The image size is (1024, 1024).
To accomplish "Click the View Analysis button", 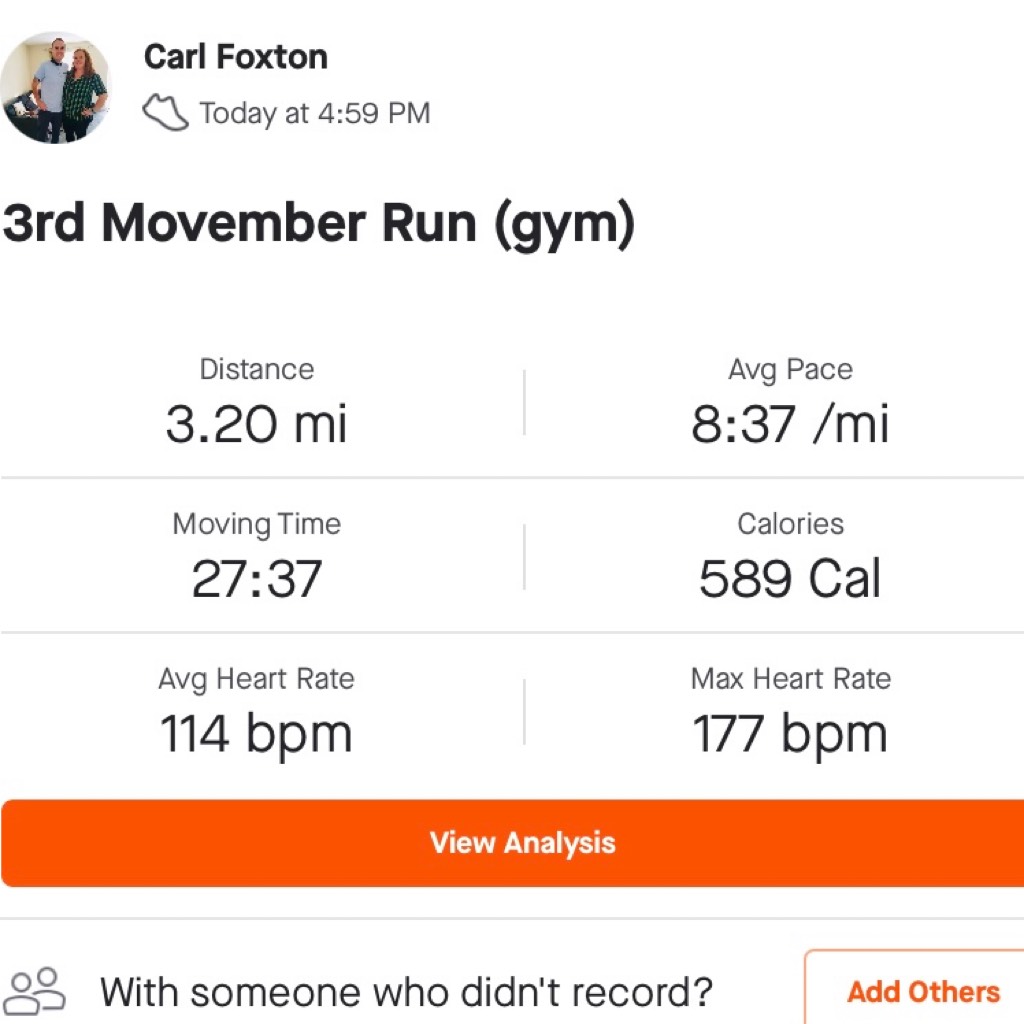I will tap(513, 842).
